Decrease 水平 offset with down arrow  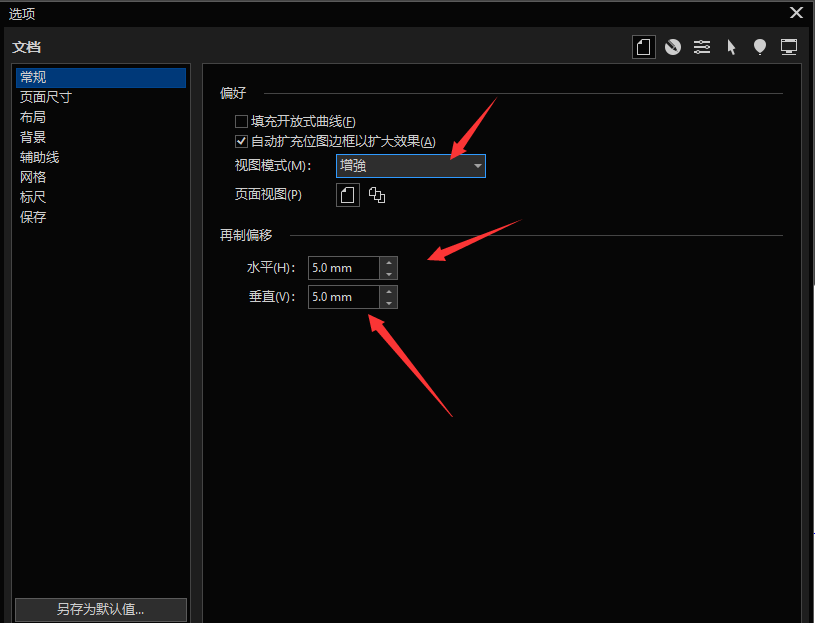coord(389,274)
